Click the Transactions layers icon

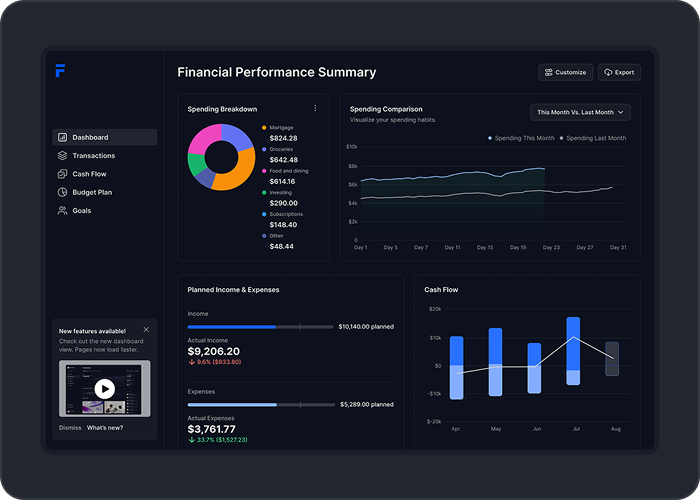coord(62,156)
